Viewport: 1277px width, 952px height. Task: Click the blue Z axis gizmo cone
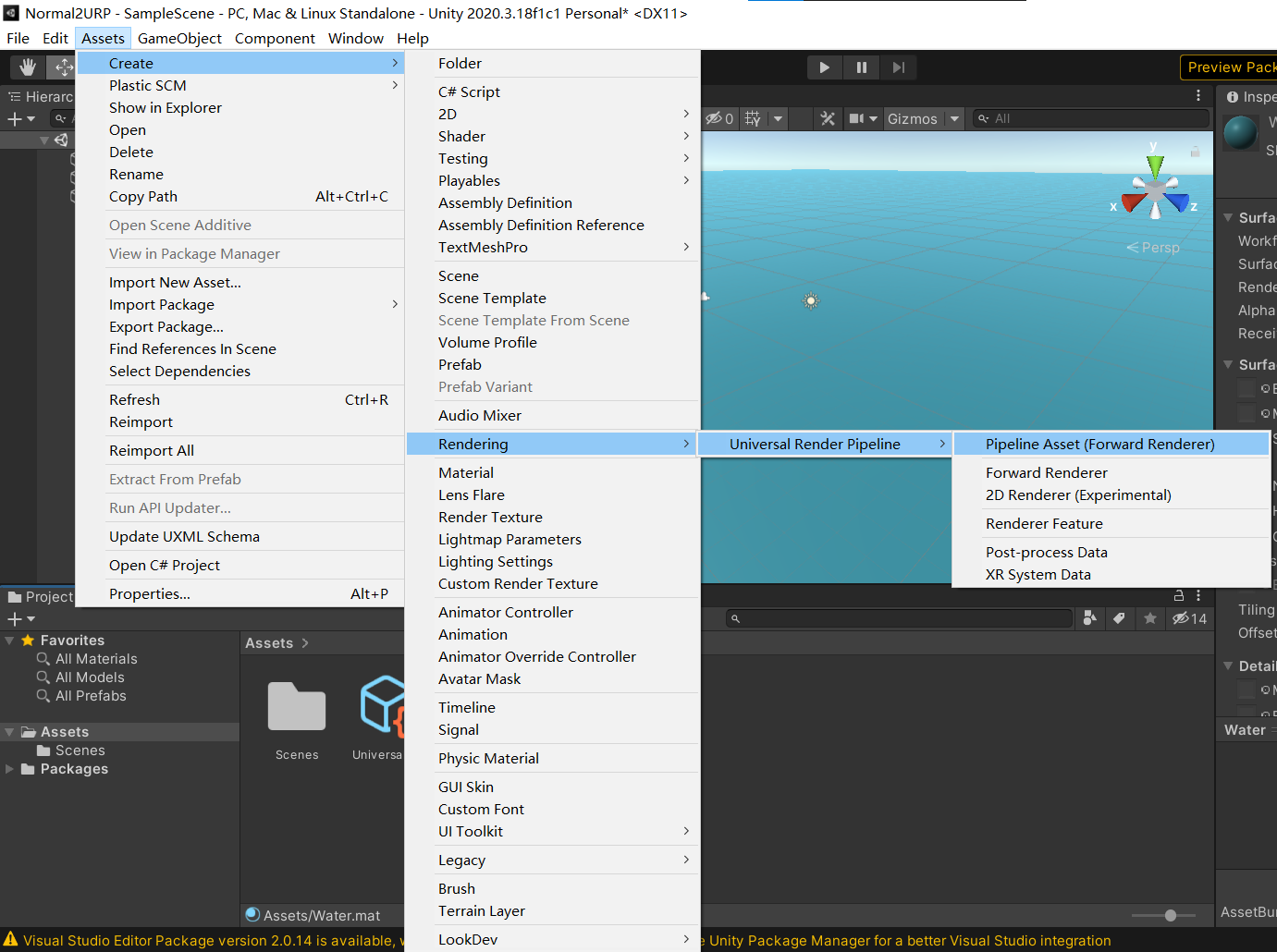click(x=1177, y=201)
